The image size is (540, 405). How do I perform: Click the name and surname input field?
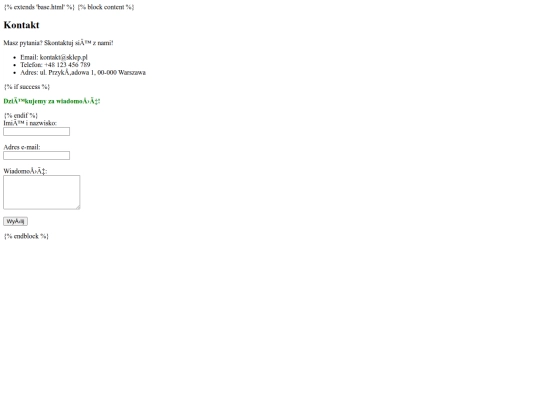(x=37, y=131)
